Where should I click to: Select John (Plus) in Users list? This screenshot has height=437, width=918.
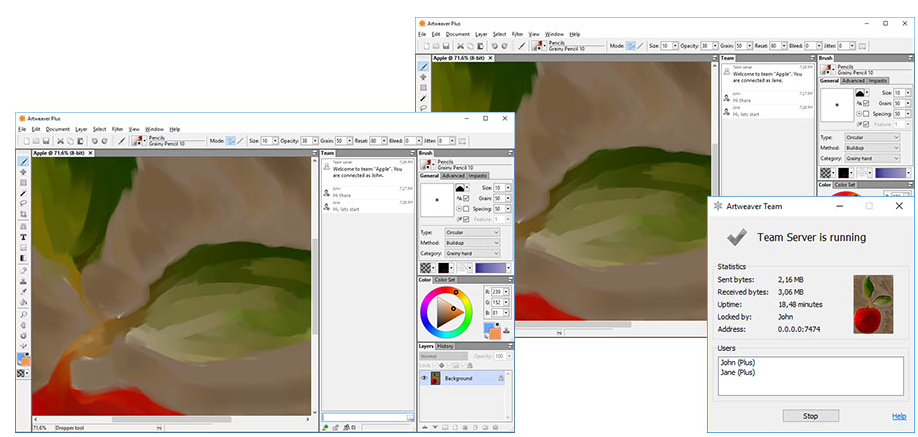737,363
